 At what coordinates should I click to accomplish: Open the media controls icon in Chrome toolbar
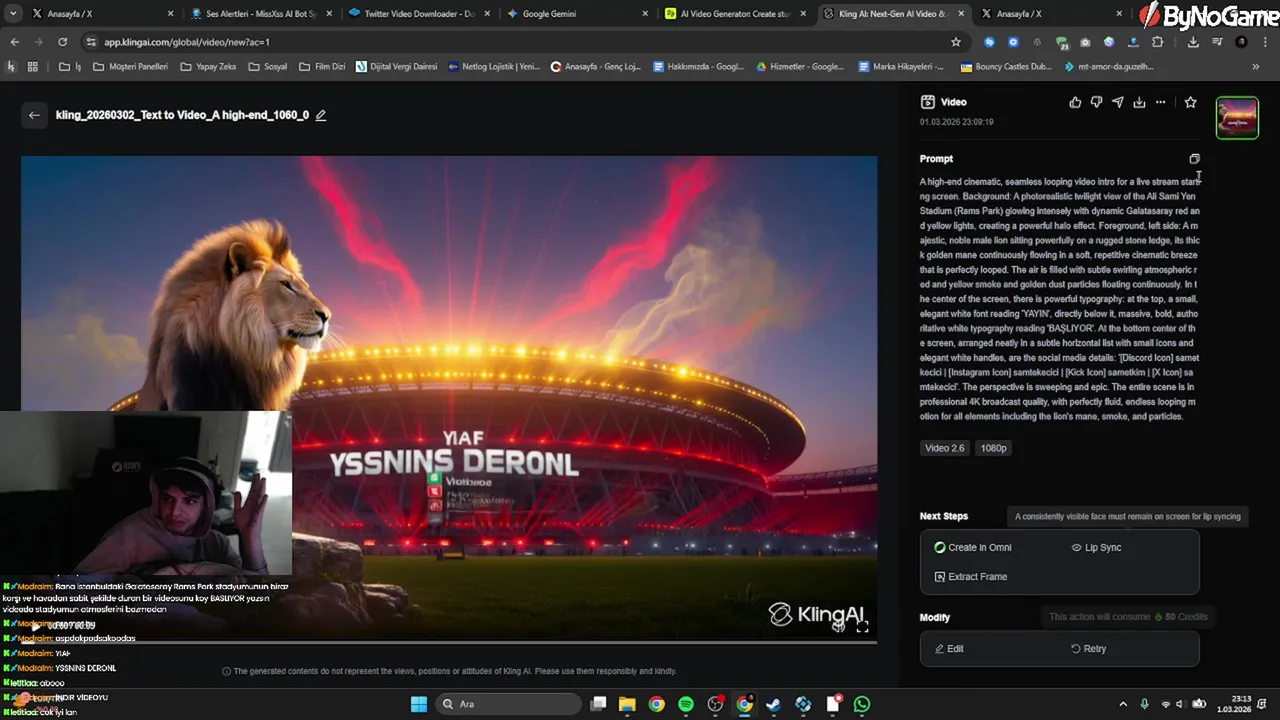[x=1217, y=42]
